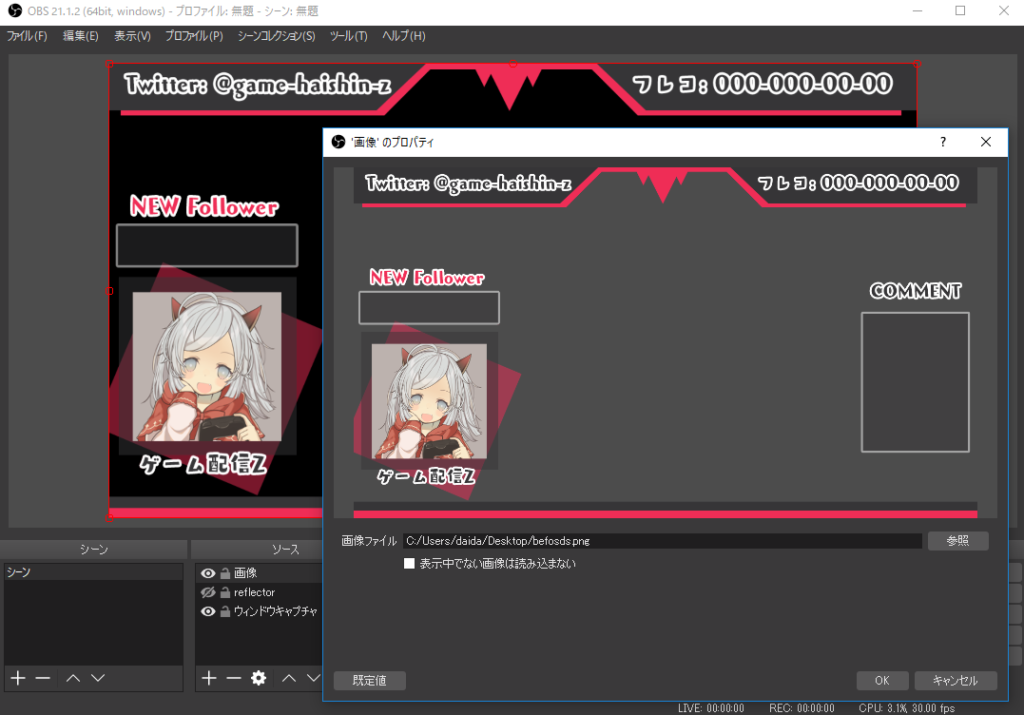Click image file path input field

pyautogui.click(x=662, y=541)
